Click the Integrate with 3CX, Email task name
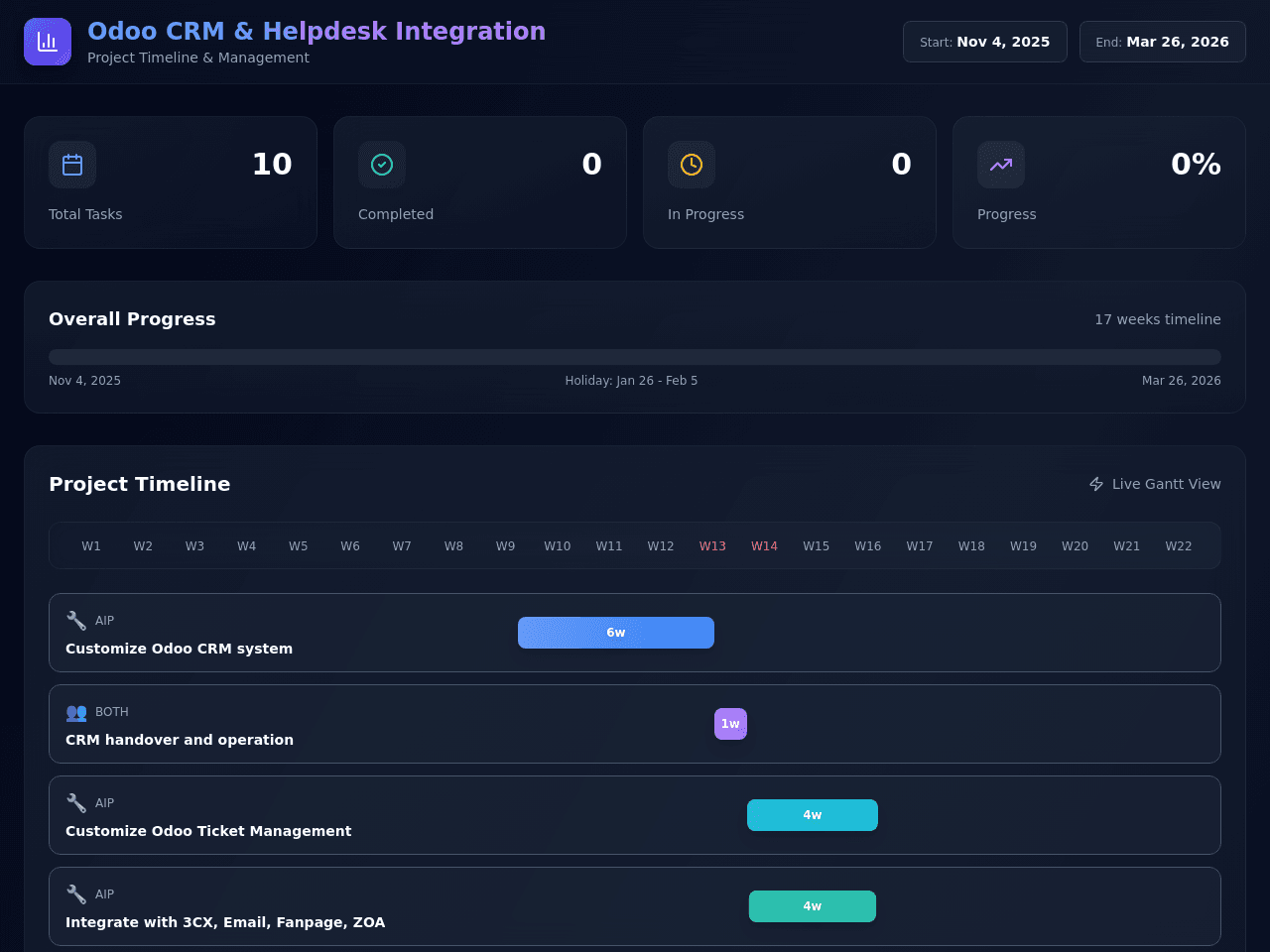Screen dimensions: 1270x952 coord(225,922)
